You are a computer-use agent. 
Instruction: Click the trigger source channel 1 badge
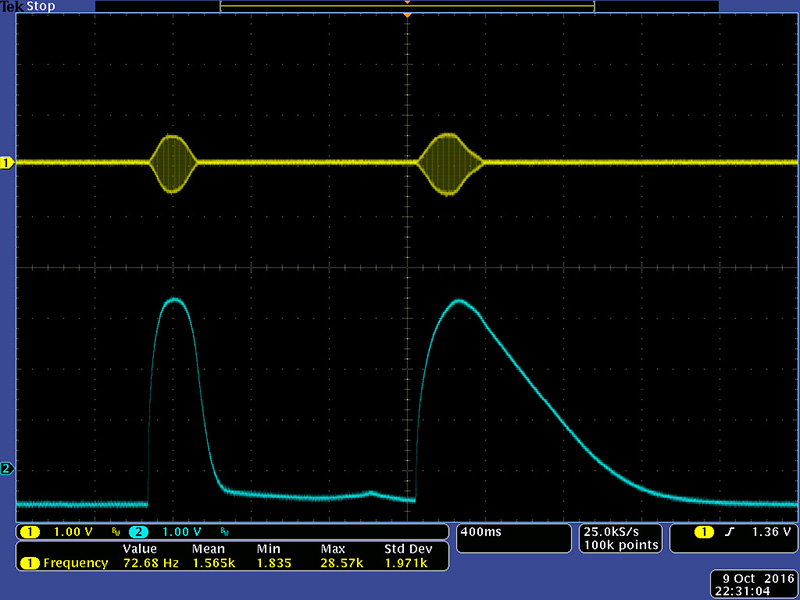[x=704, y=532]
